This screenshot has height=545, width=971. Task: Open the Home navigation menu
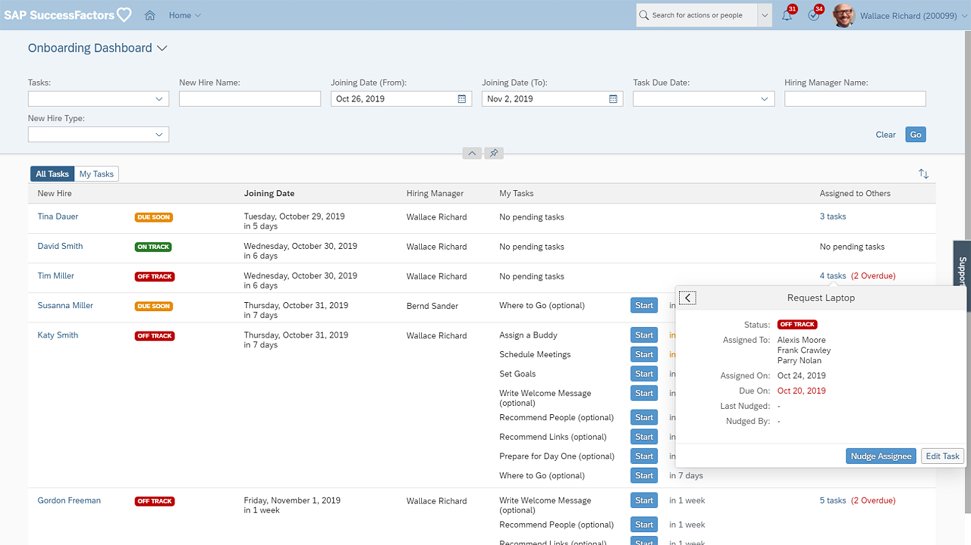pos(184,16)
